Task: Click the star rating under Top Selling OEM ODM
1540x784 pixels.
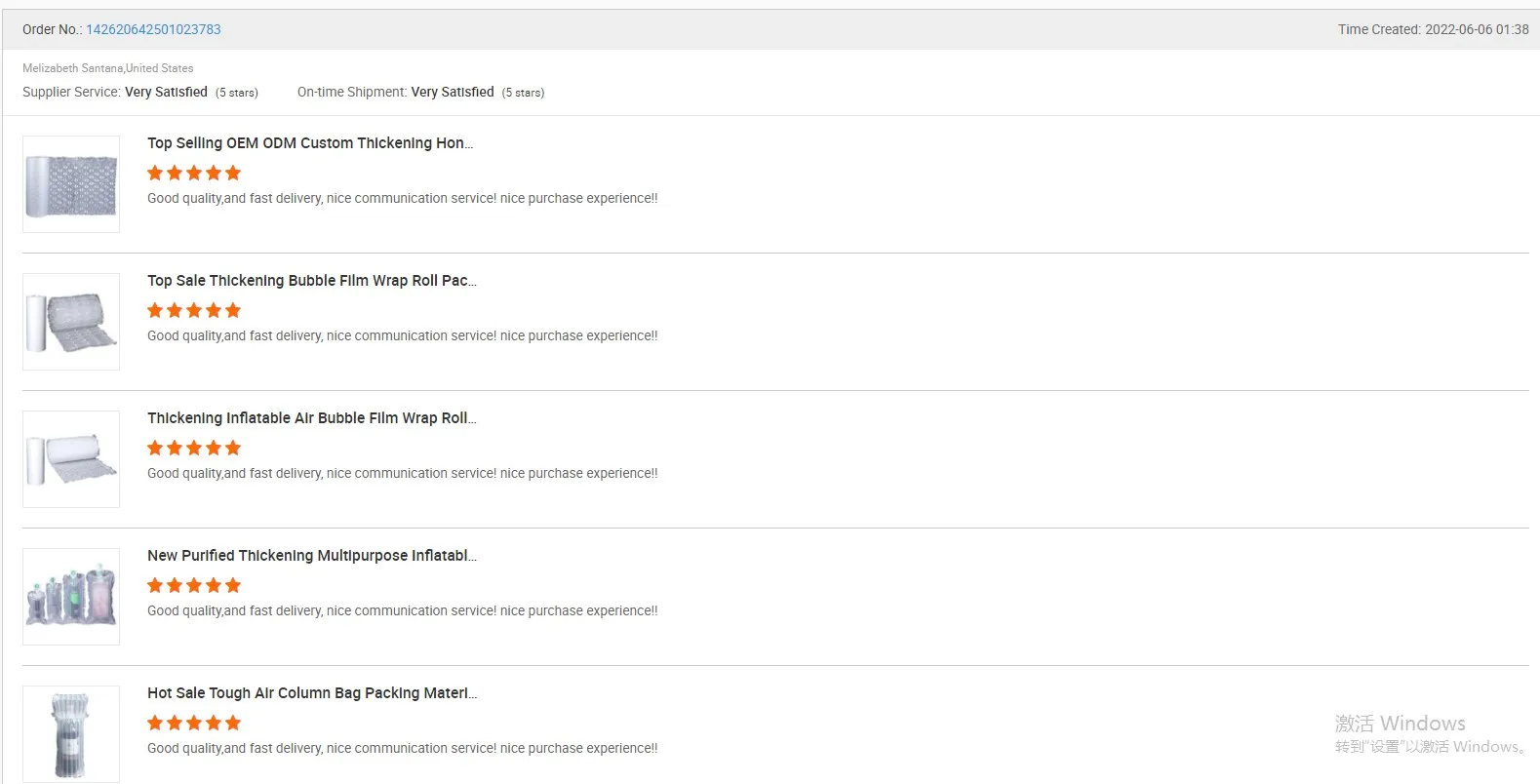Action: tap(194, 174)
